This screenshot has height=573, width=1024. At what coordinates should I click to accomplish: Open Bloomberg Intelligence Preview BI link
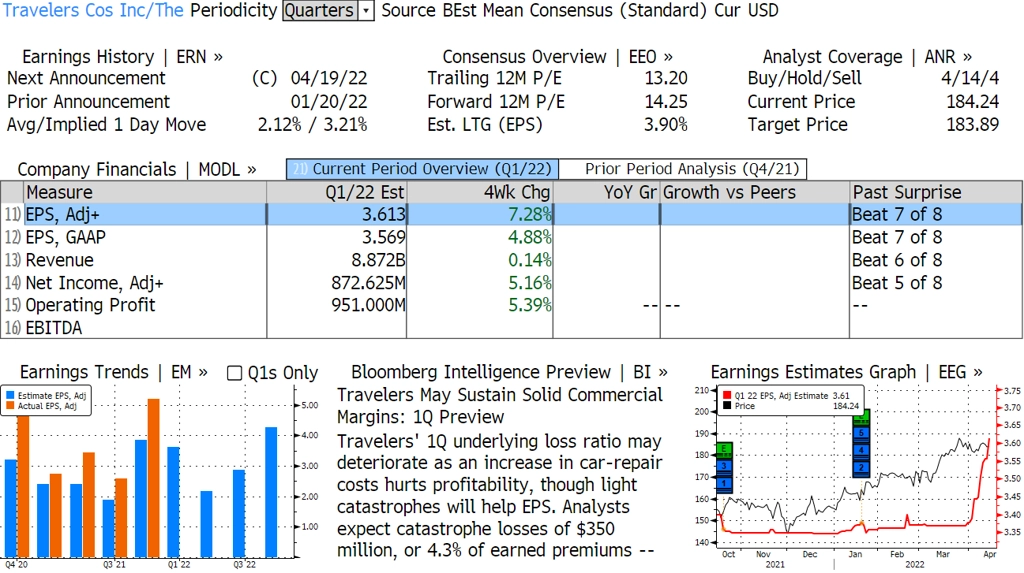(x=509, y=372)
